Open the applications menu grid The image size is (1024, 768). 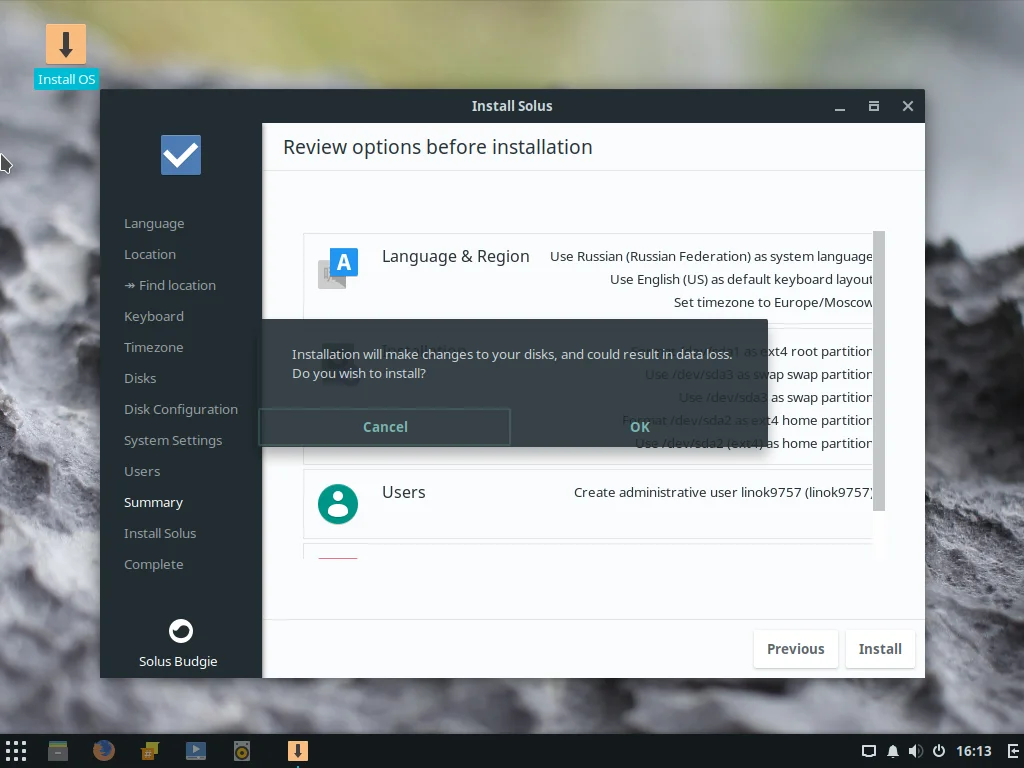(x=16, y=751)
